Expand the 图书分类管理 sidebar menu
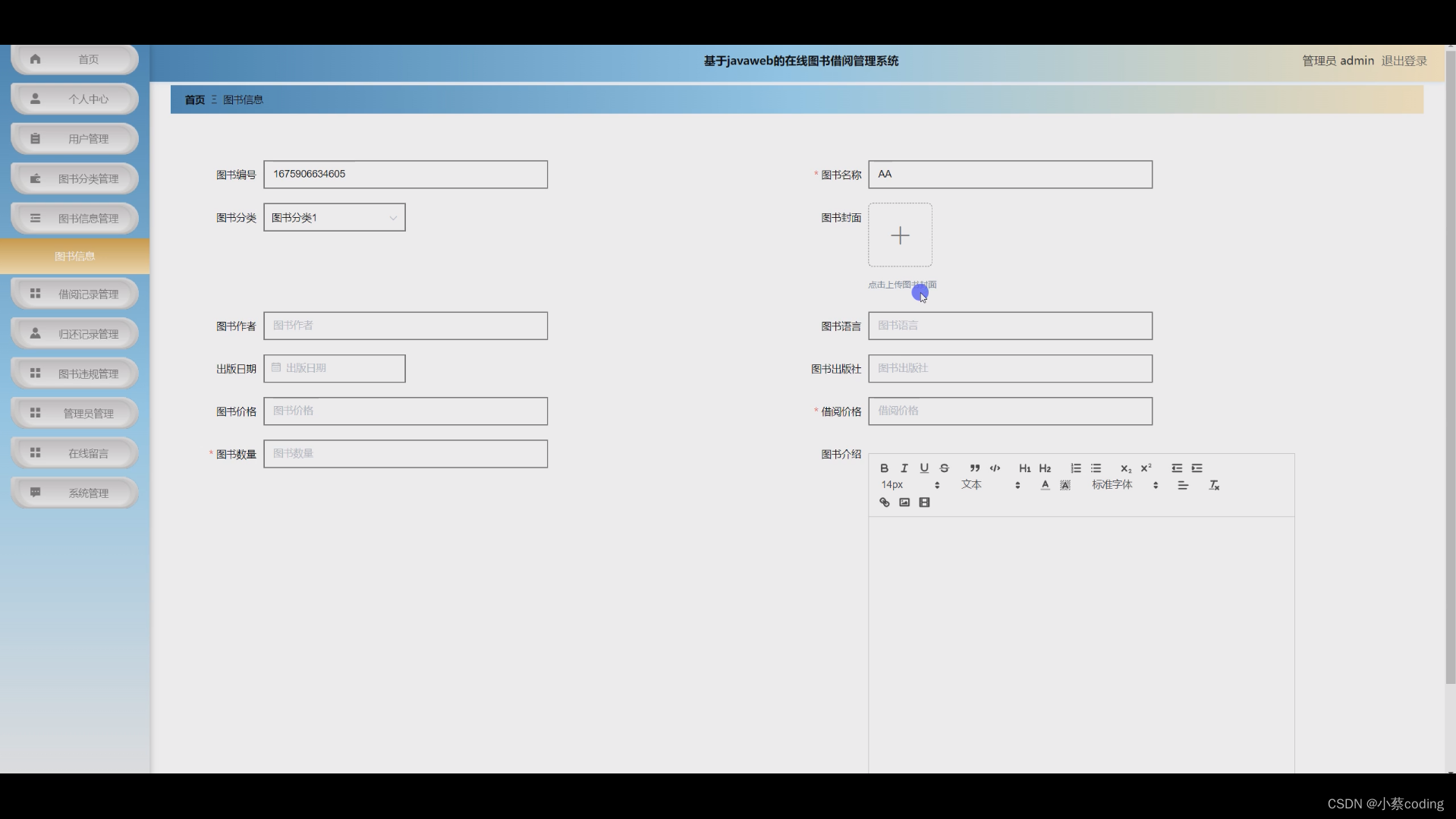The image size is (1456, 819). (x=74, y=178)
